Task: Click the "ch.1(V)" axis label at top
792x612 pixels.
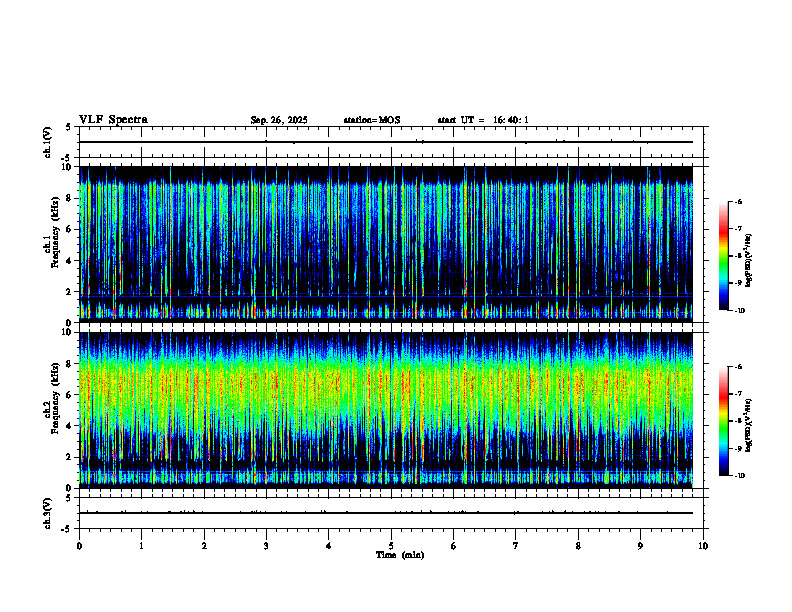Action: point(47,142)
